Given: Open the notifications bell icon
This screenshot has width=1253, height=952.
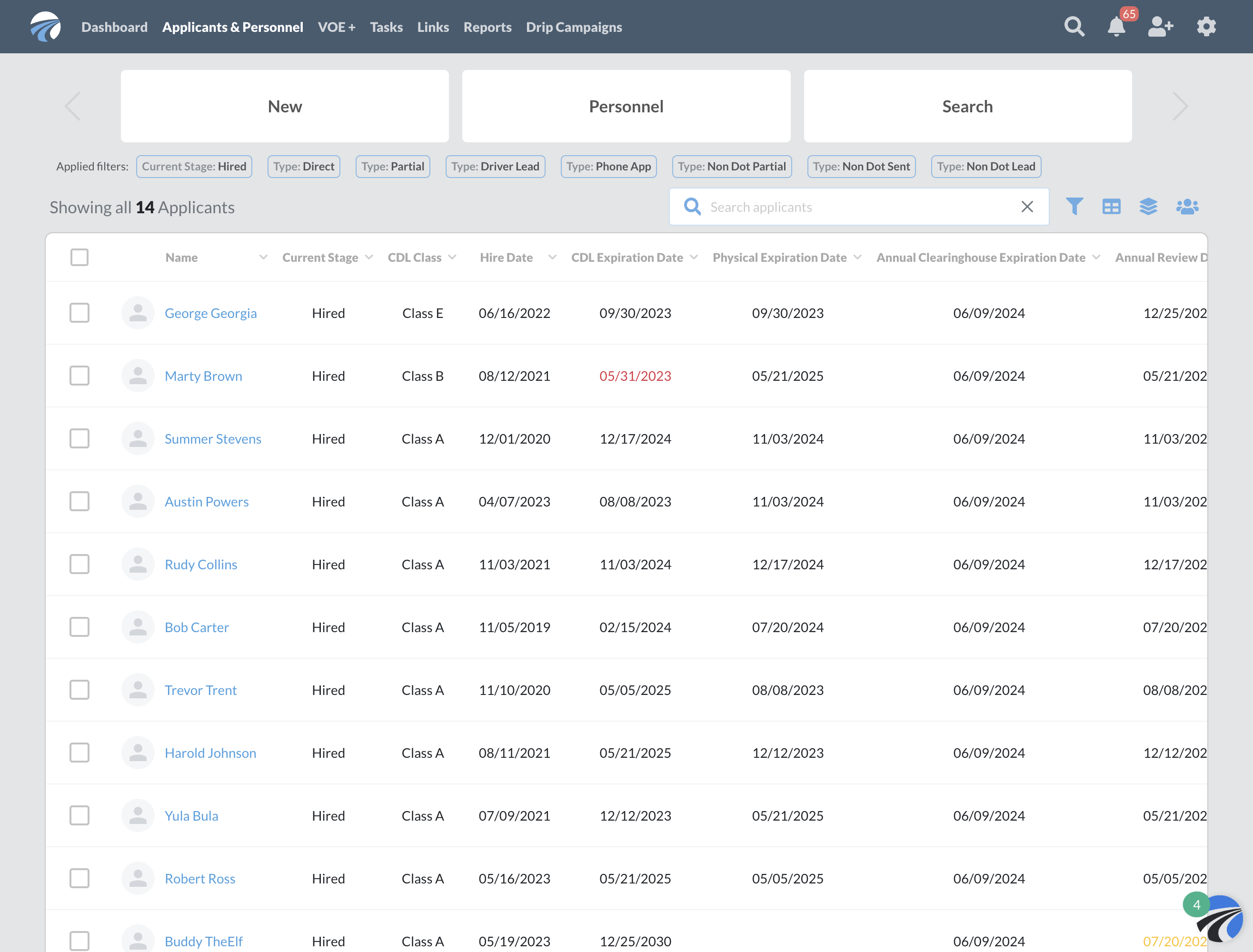Looking at the screenshot, I should coord(1116,26).
